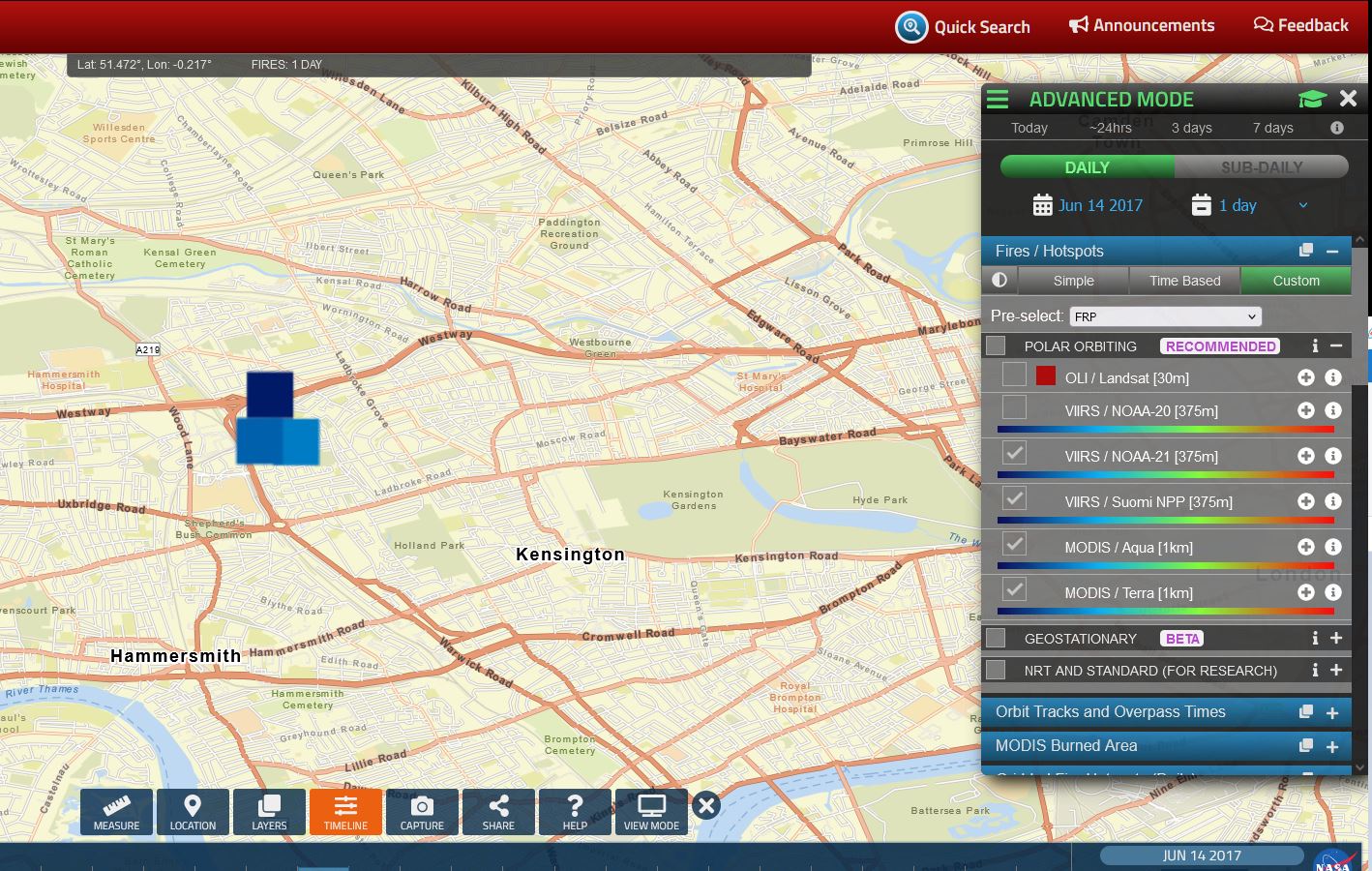Expand VIIRS / NOAA-21 plus icon
The width and height of the screenshot is (1372, 871).
coord(1306,456)
